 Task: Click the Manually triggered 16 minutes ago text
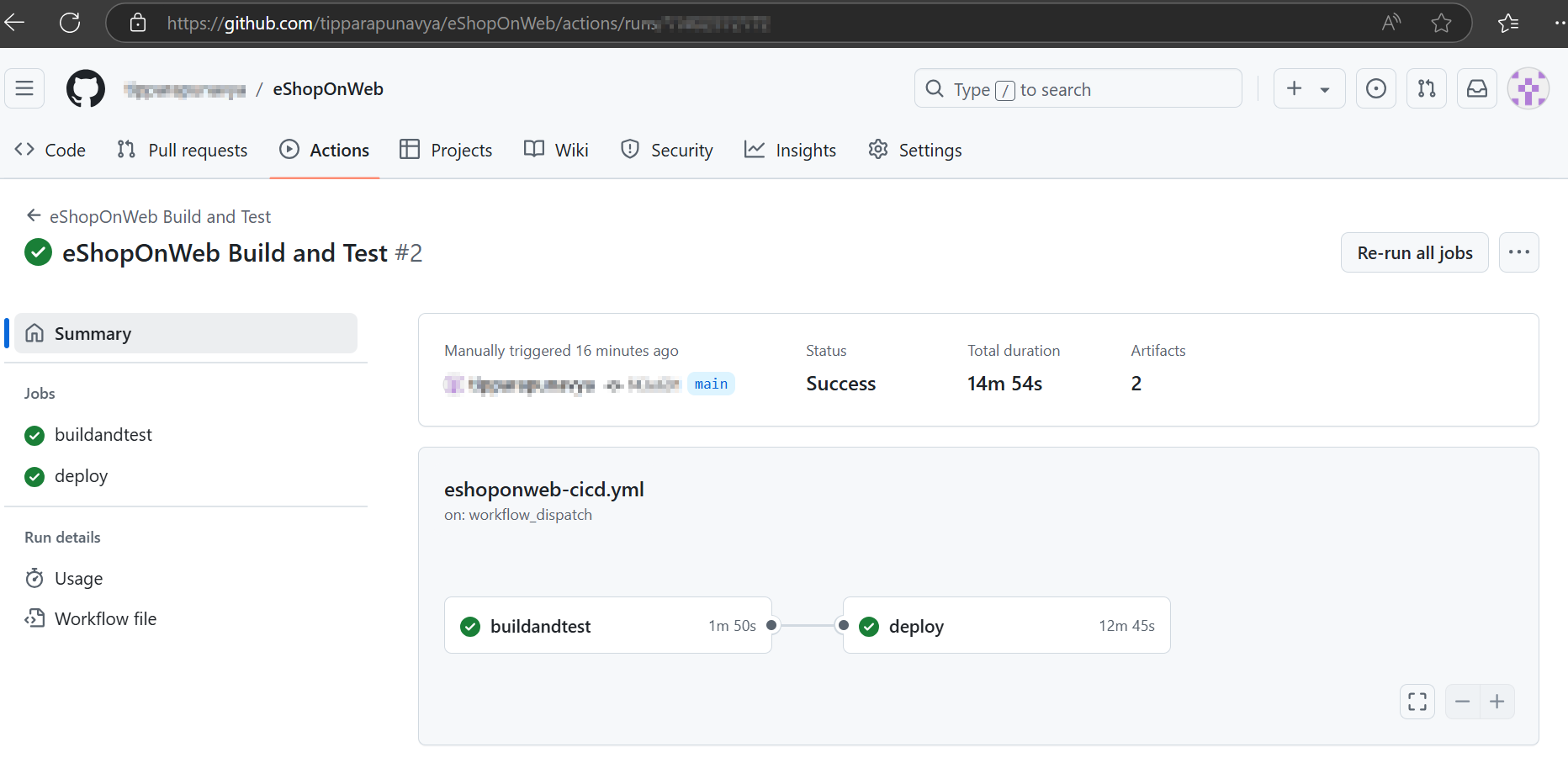(561, 351)
